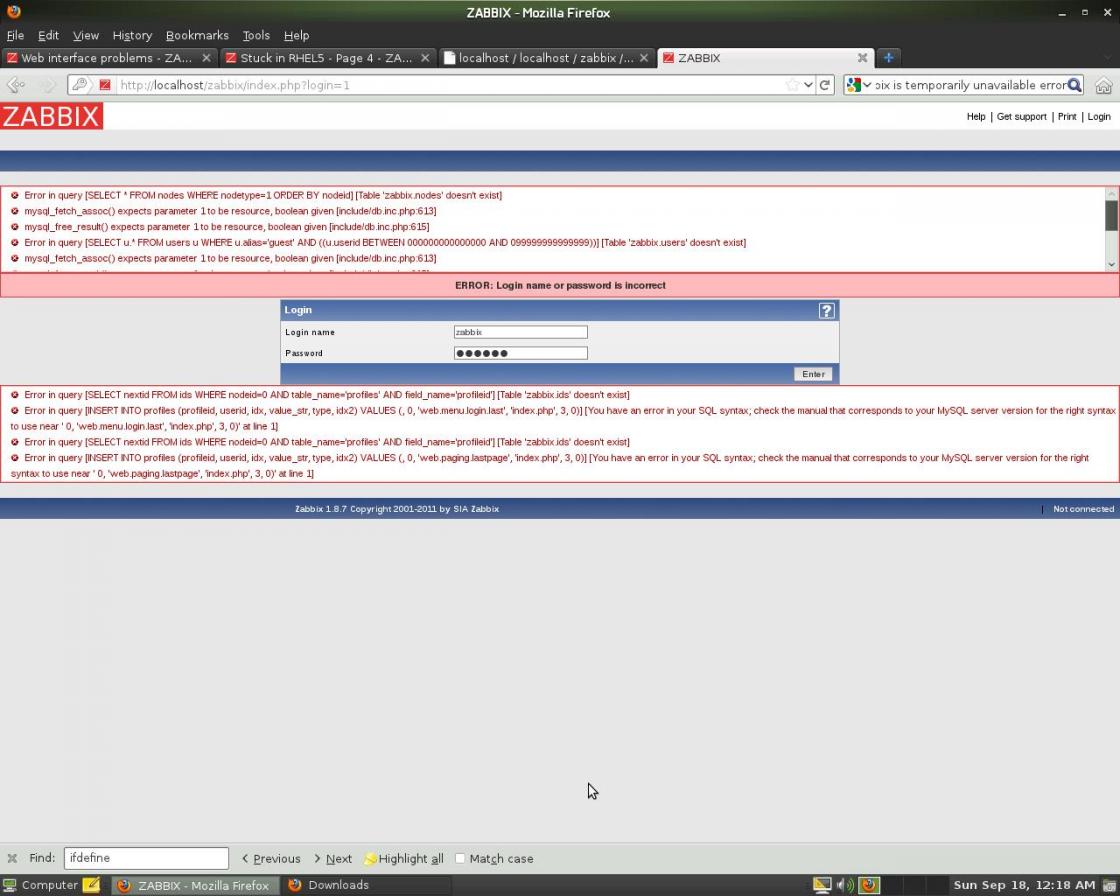Click the browser back arrow button
Viewport: 1120px width, 896px height.
(16, 85)
